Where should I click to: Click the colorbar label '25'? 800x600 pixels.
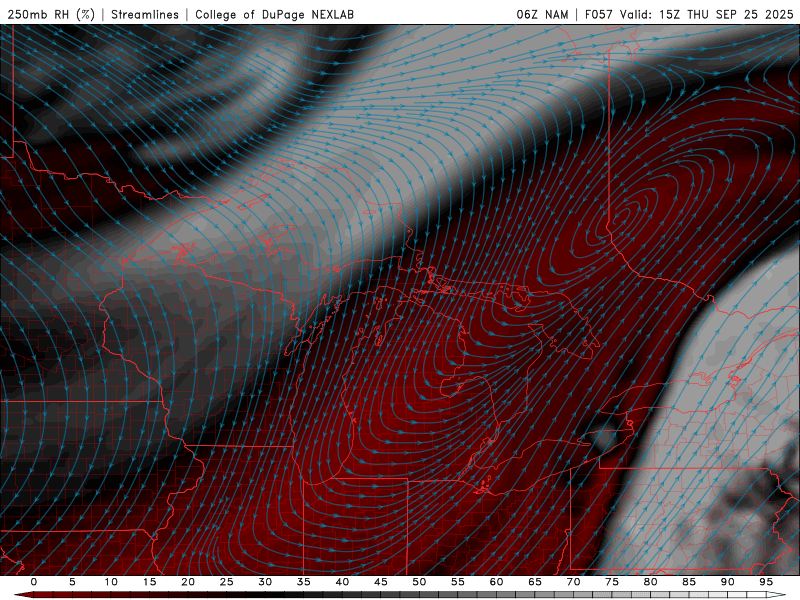[x=227, y=582]
